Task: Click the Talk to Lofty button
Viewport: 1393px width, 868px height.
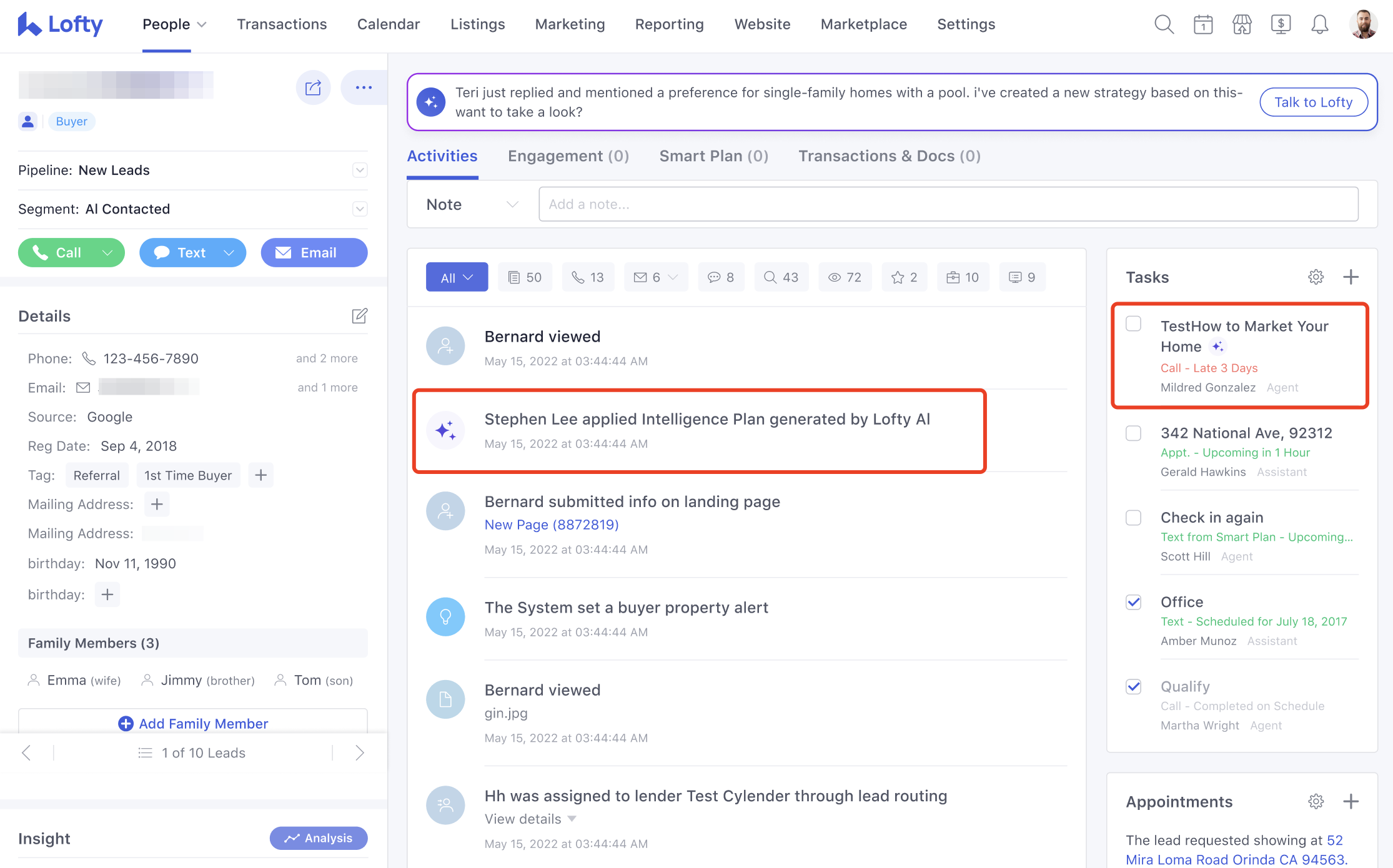Action: click(x=1313, y=102)
